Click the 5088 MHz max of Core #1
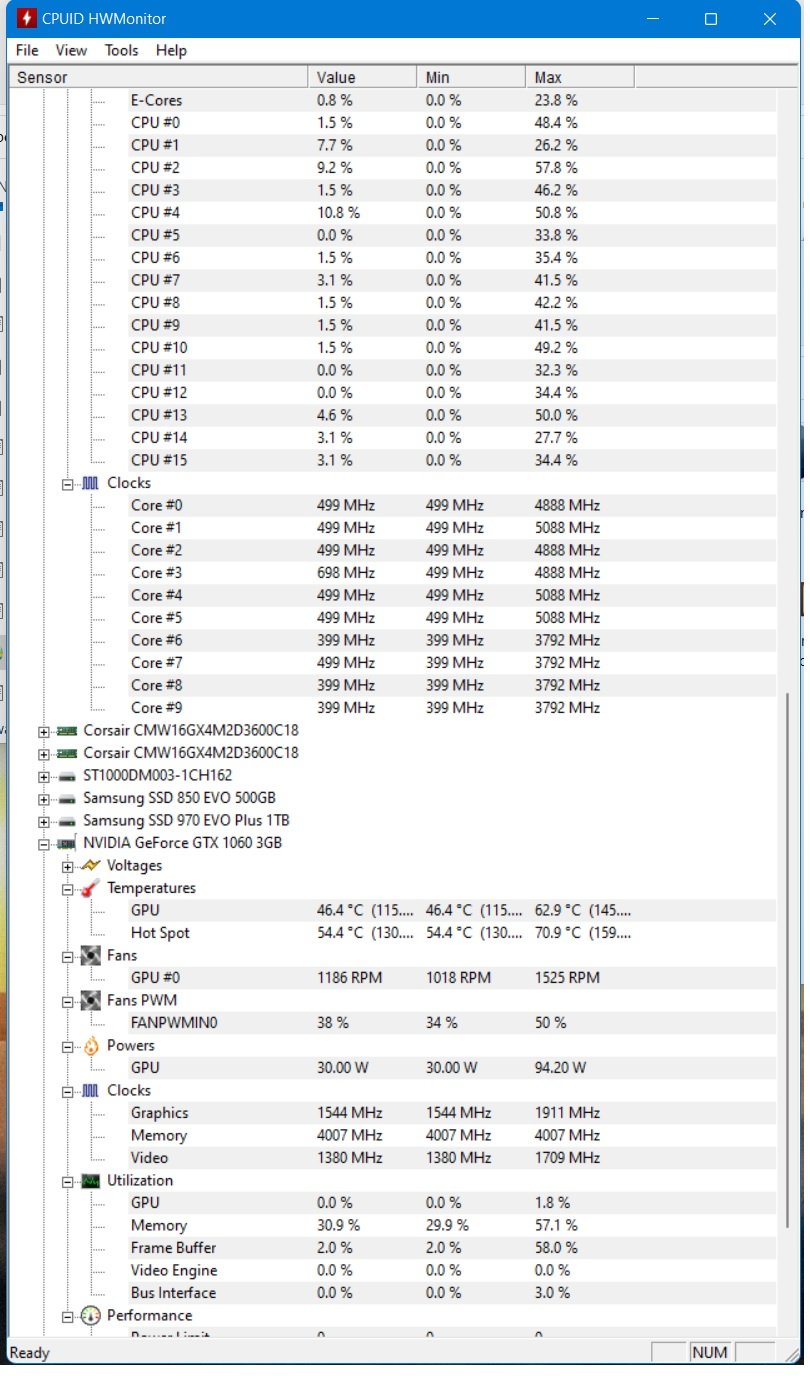 coord(567,528)
